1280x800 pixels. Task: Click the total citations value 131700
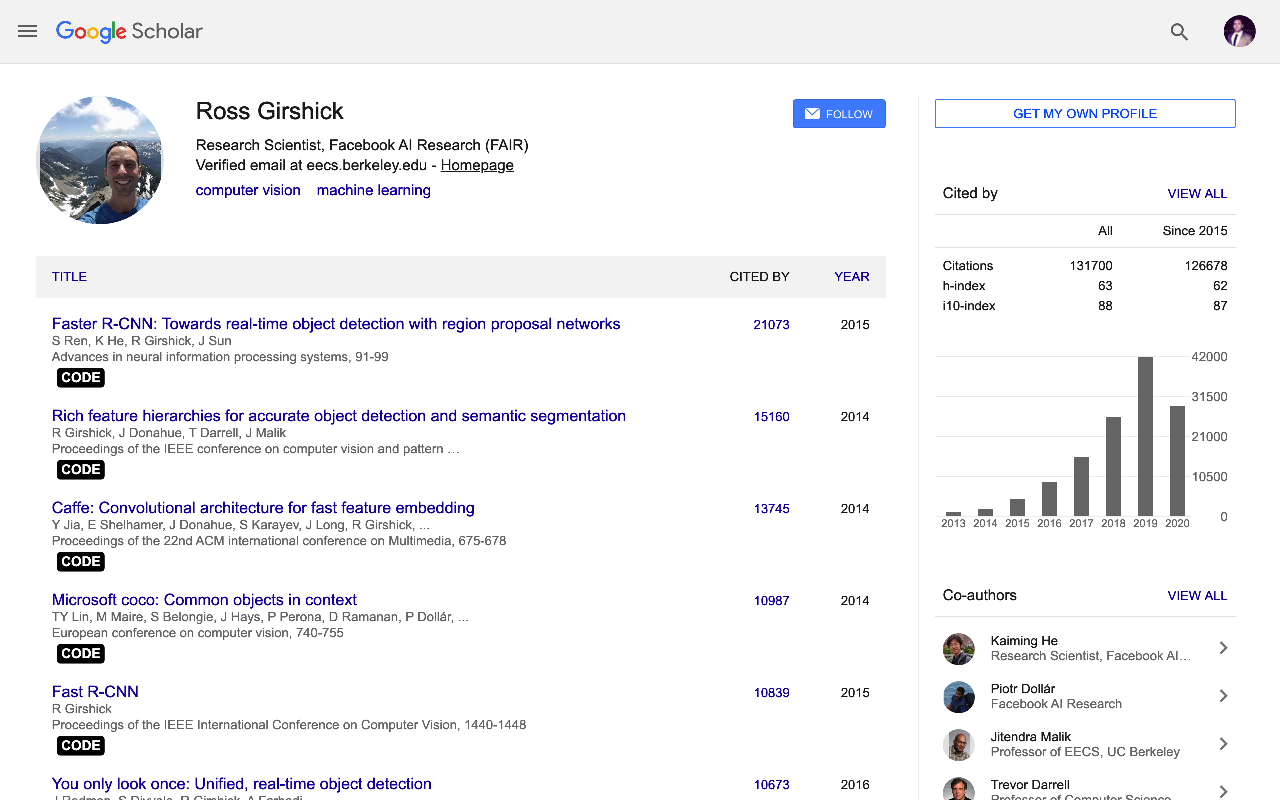(1090, 266)
